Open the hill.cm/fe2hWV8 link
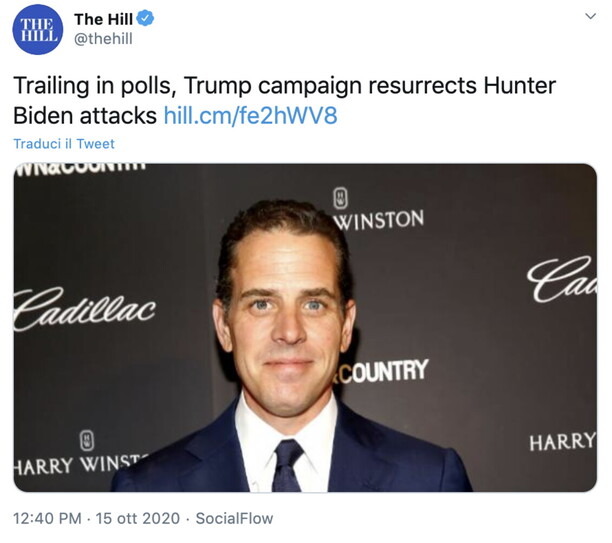Screen dimensions: 612x543 250,115
